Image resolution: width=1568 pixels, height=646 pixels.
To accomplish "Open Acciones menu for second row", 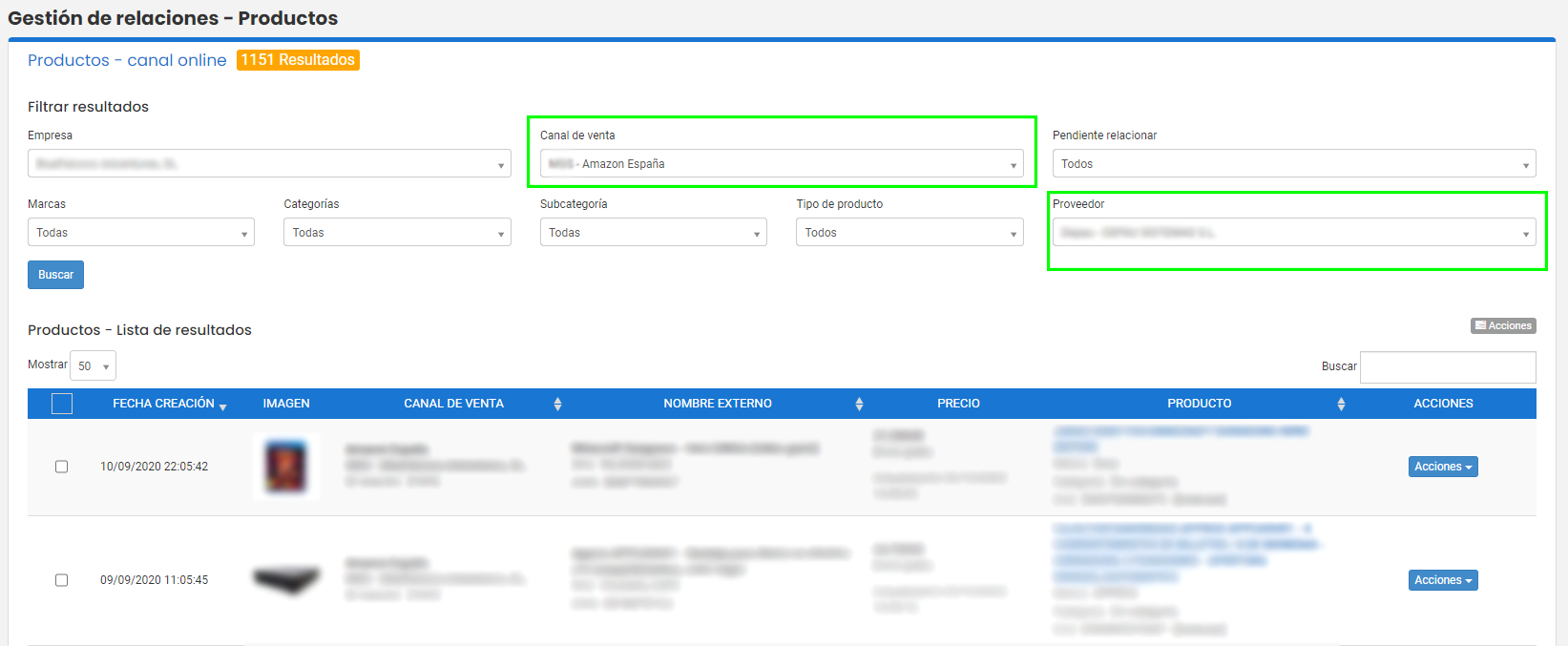I will coord(1443,580).
